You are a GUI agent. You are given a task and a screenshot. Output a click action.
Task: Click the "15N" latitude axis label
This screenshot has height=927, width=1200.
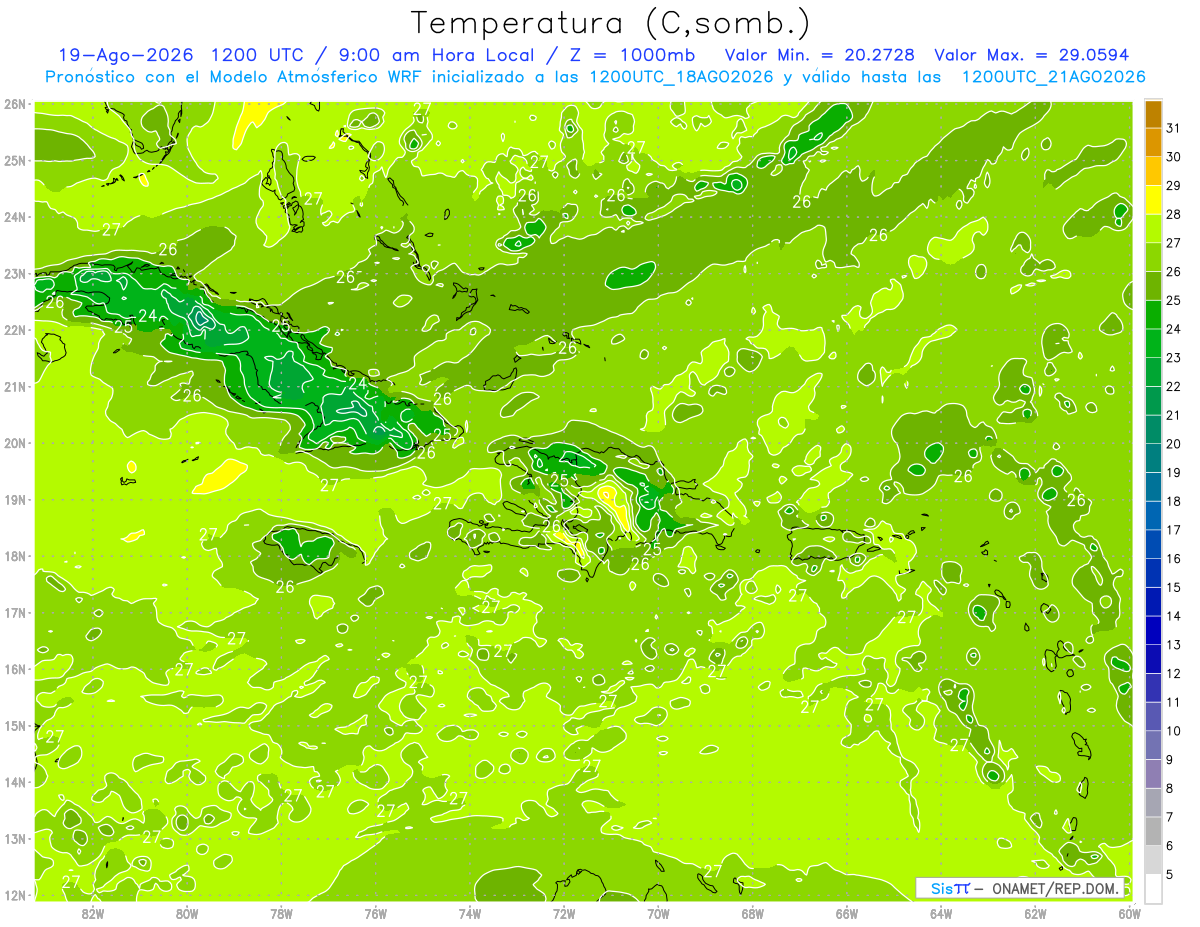15,725
